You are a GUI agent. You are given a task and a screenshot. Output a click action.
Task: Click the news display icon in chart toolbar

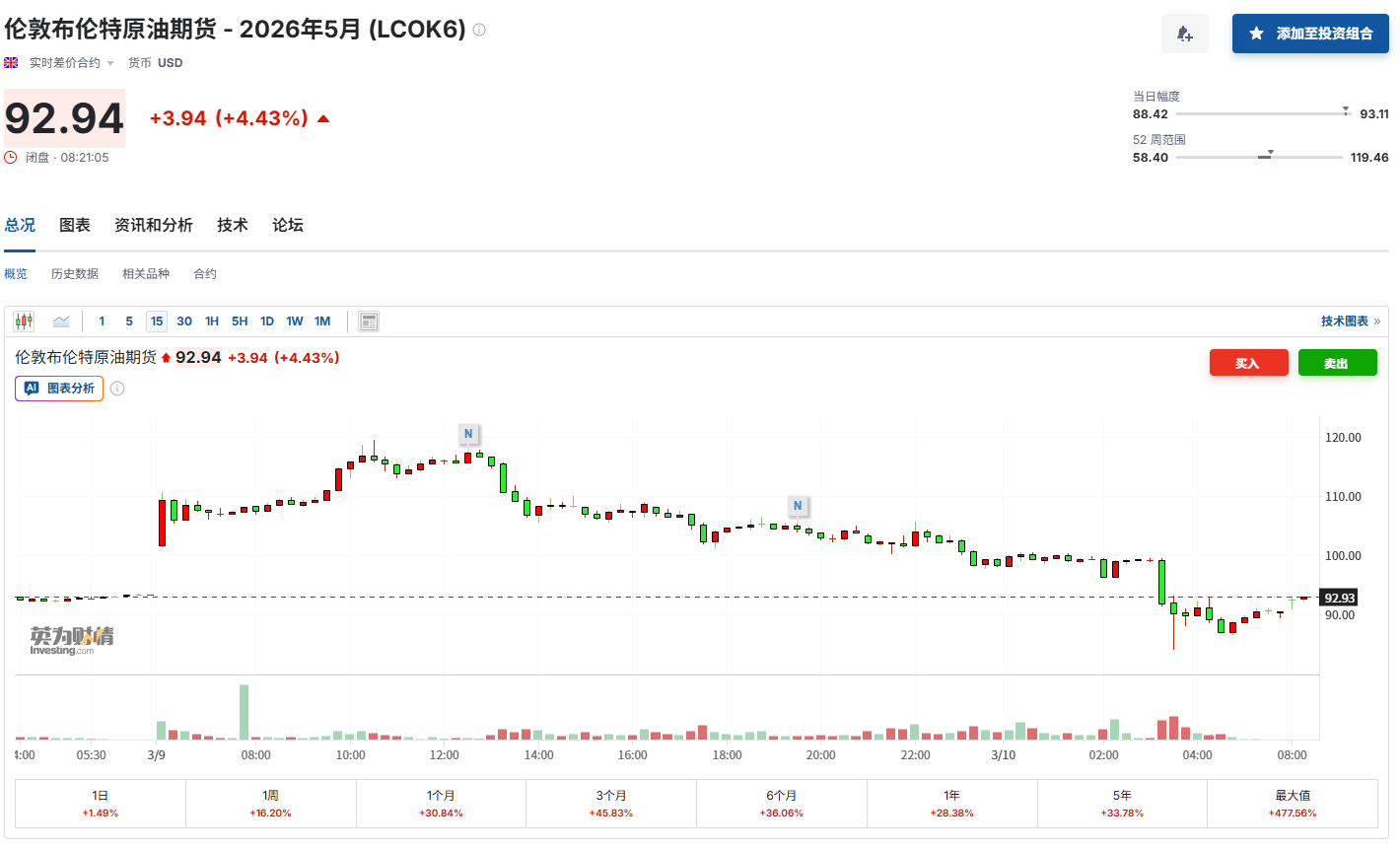click(x=369, y=321)
